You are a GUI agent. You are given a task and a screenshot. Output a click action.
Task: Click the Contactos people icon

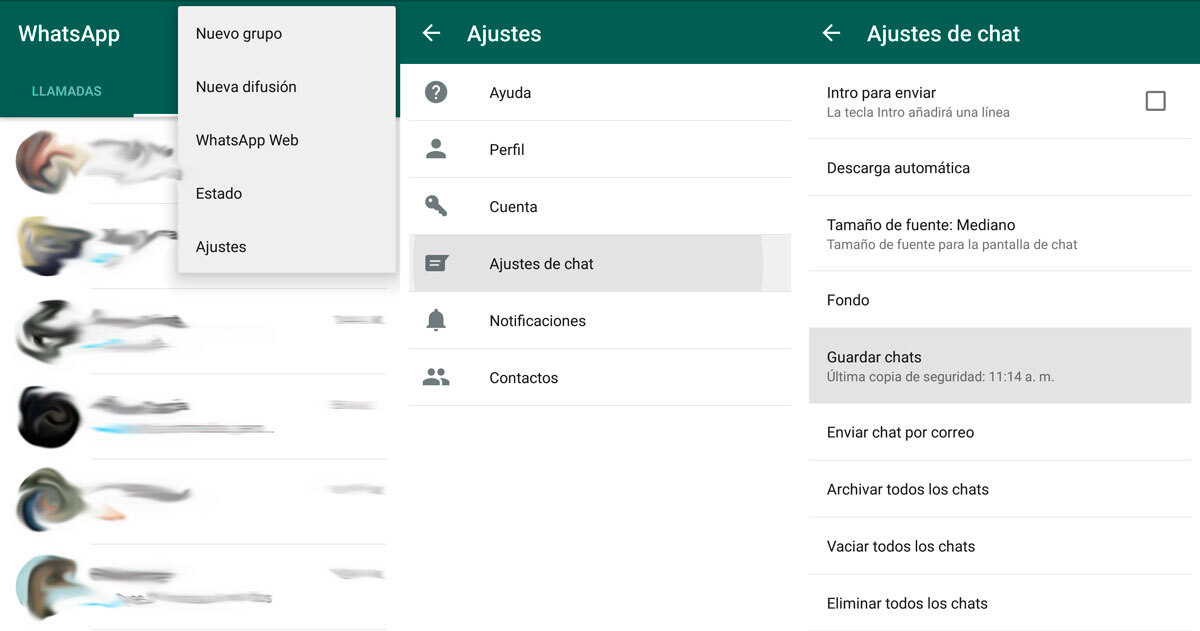[436, 377]
